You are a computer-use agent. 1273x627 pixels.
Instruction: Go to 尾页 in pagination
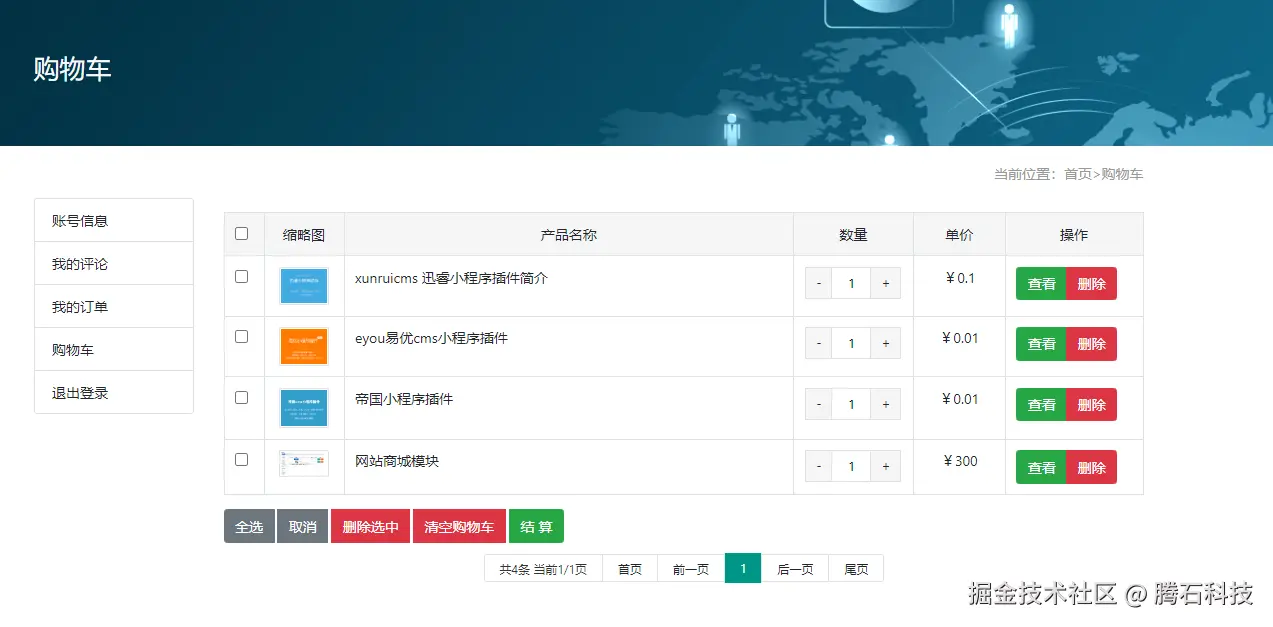[x=856, y=569]
